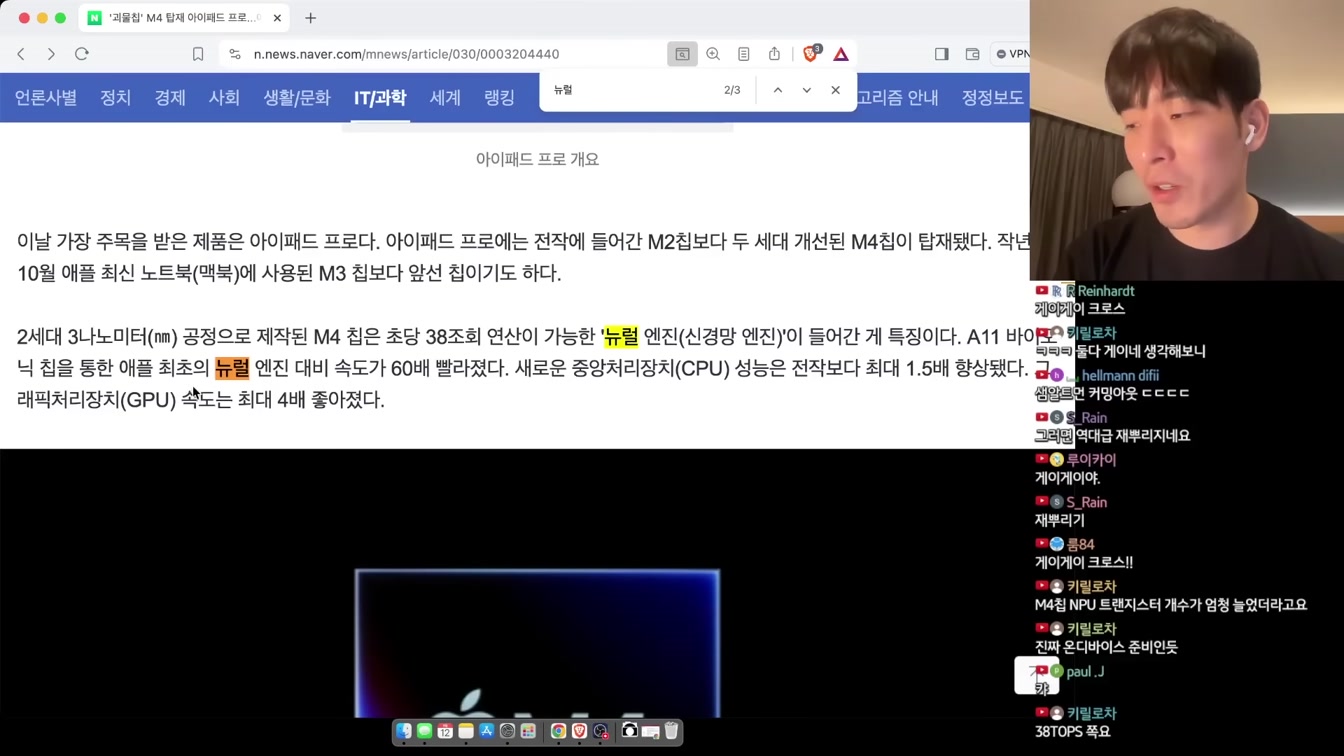1344x756 pixels.
Task: Open the 사회 news section
Action: pyautogui.click(x=224, y=98)
